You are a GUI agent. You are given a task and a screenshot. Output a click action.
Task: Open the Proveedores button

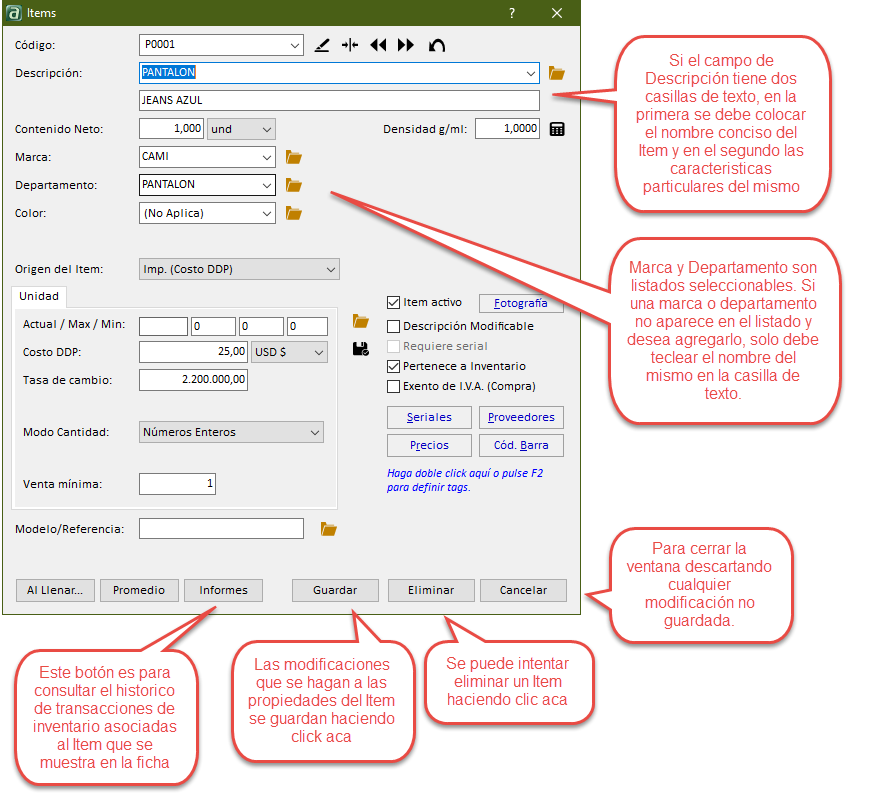[522, 417]
